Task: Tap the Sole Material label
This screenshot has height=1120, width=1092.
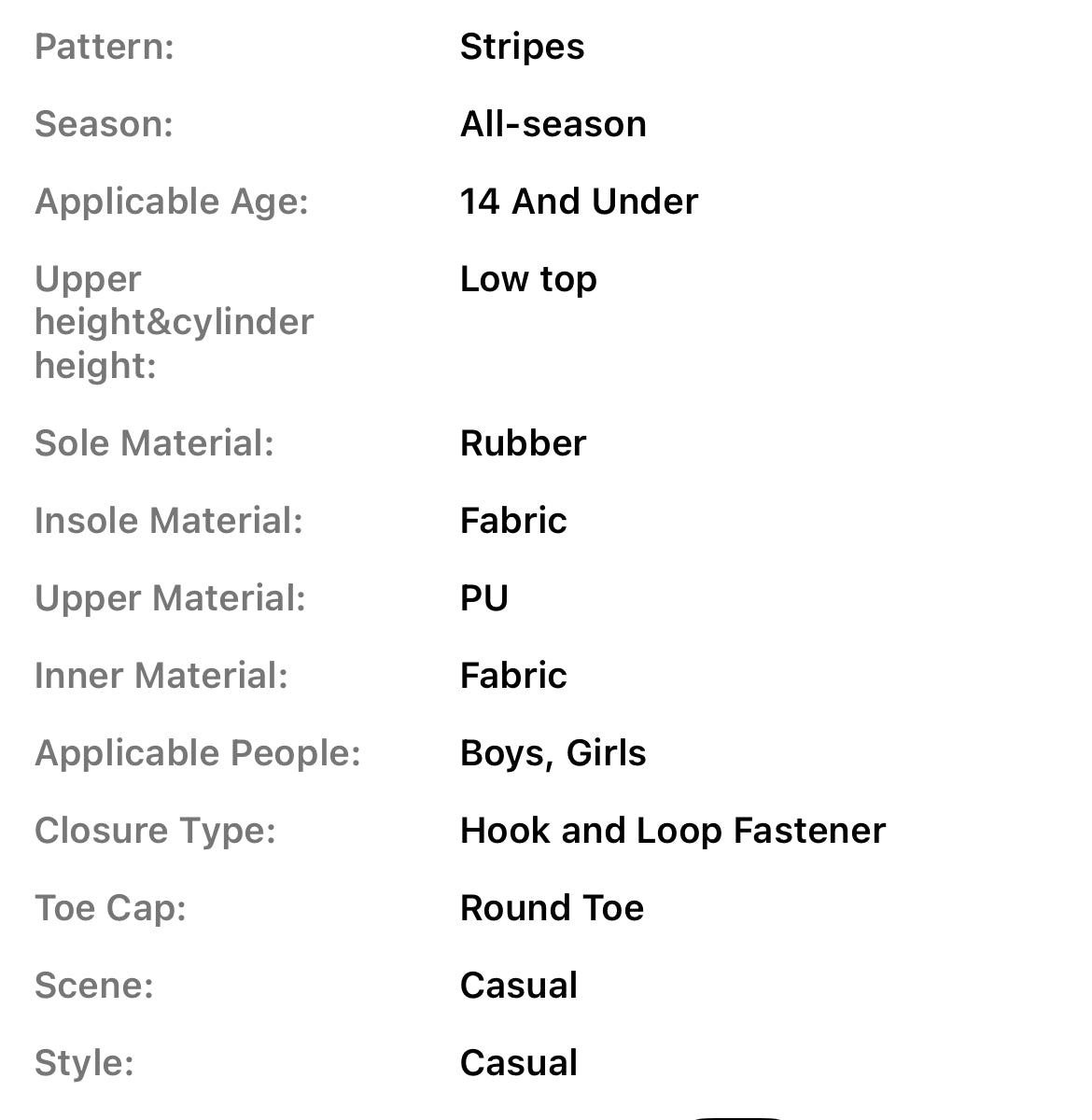Action: tap(154, 443)
